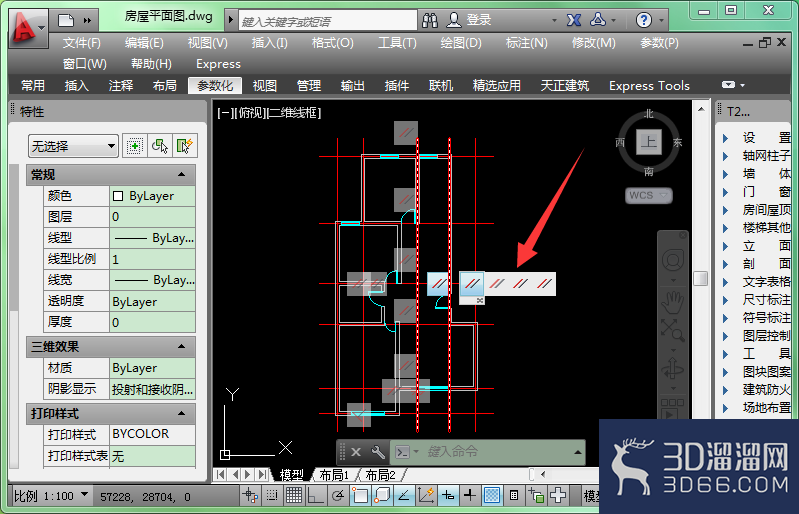The height and width of the screenshot is (514, 799).
Task: Open the WCS coordinate dropdown
Action: click(x=648, y=195)
